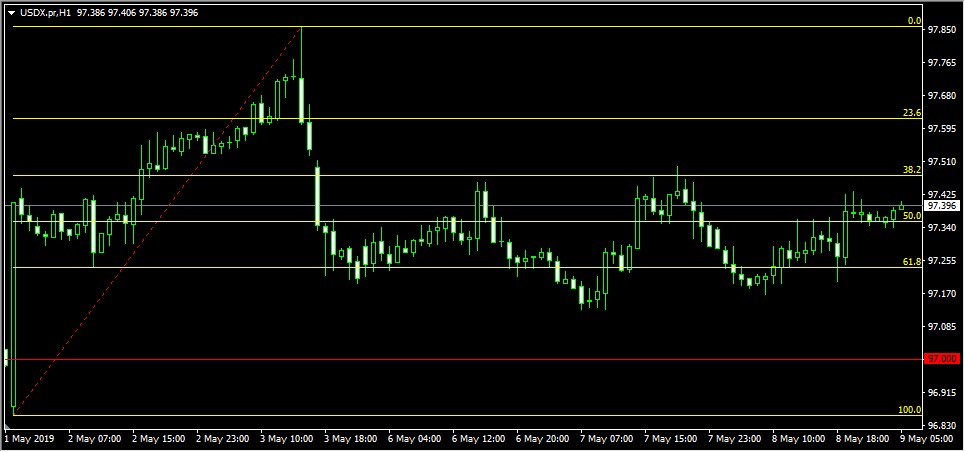Click the 96.915 price scale label
Viewport: 965px width, 452px height.
coord(942,392)
